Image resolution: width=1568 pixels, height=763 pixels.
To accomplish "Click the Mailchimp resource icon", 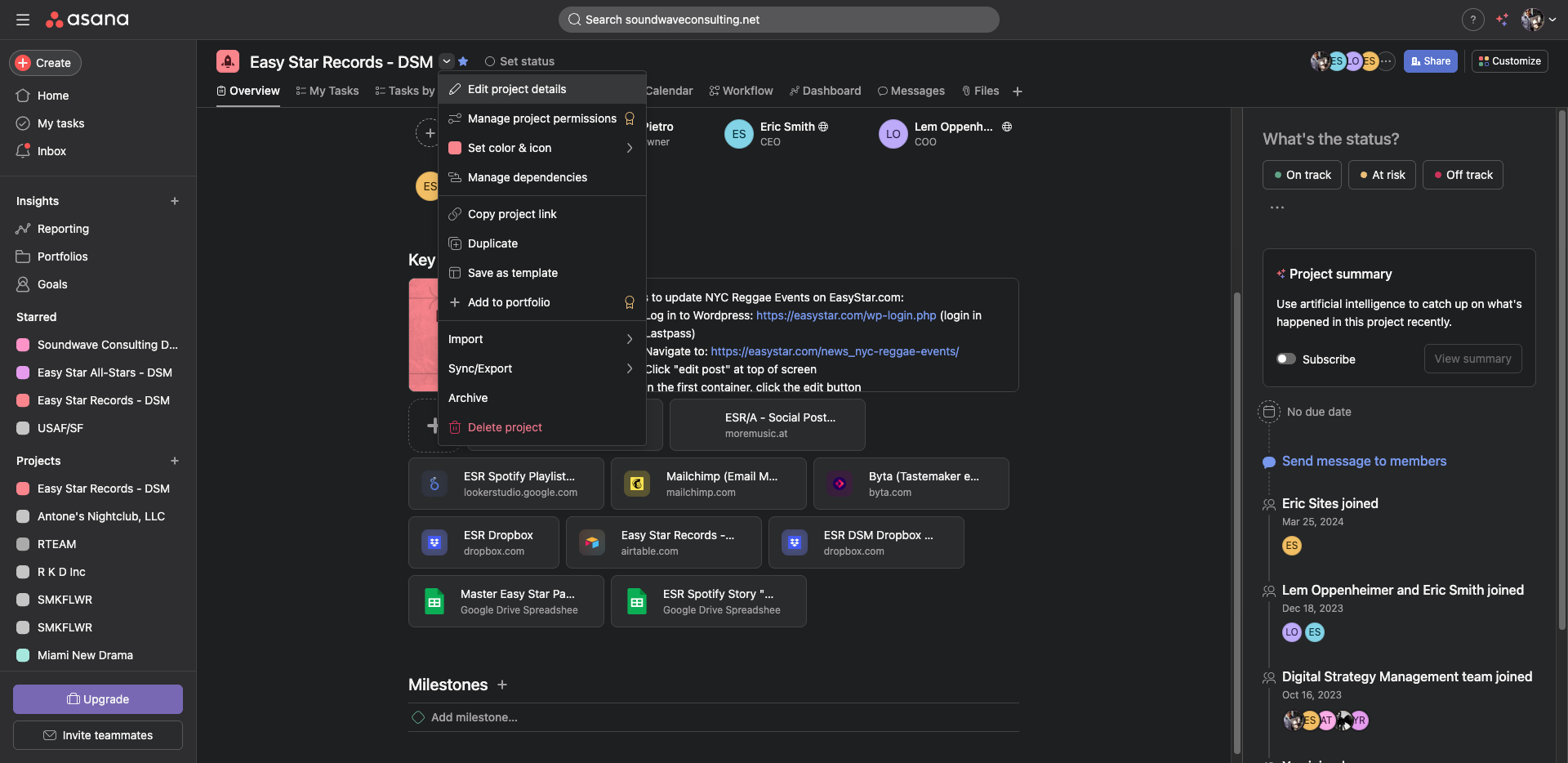I will (637, 484).
